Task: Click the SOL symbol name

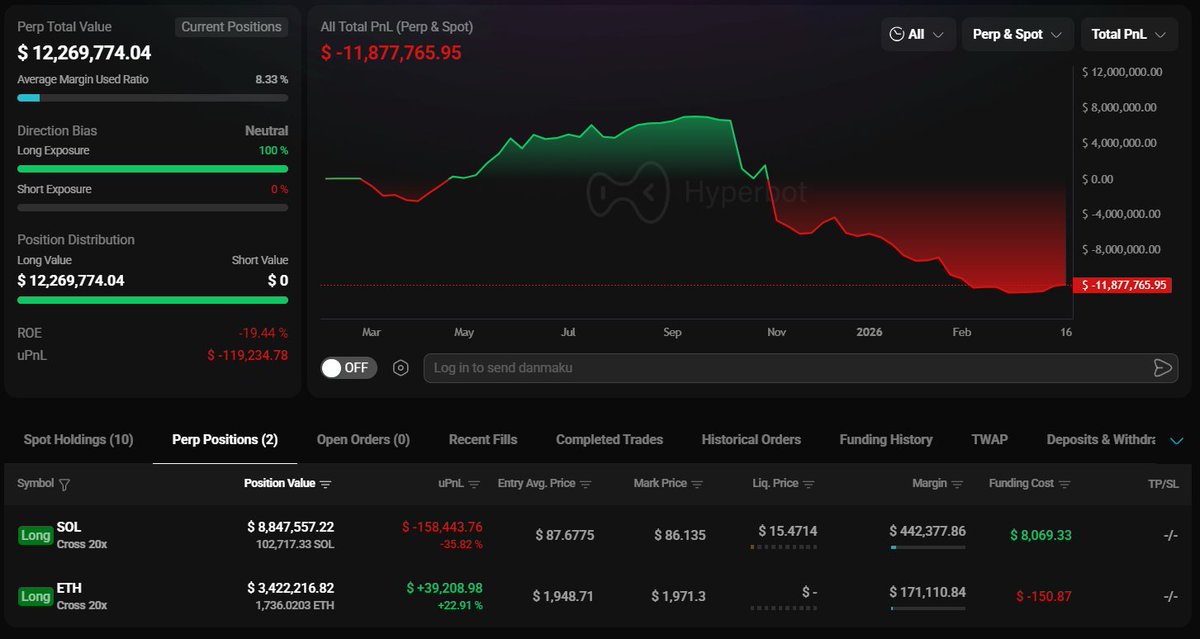Action: [x=69, y=526]
